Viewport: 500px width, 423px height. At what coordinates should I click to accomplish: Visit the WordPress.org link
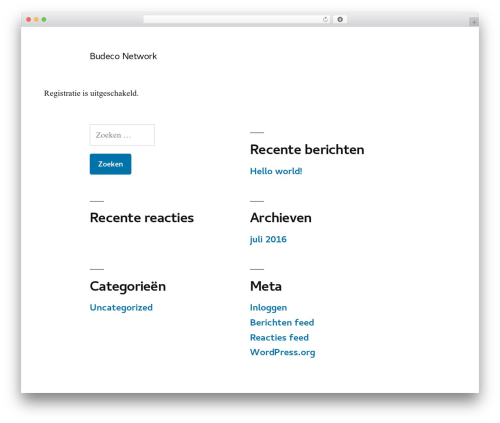[282, 352]
